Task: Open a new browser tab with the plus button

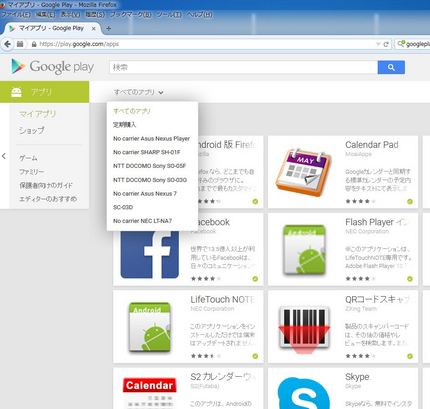Action: (x=108, y=29)
